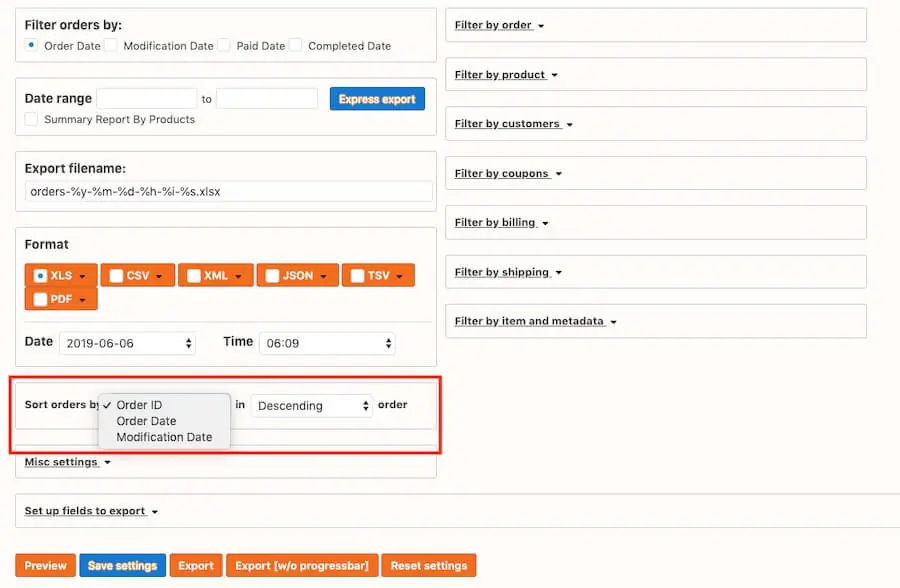Click the Reset settings button

[x=429, y=566]
